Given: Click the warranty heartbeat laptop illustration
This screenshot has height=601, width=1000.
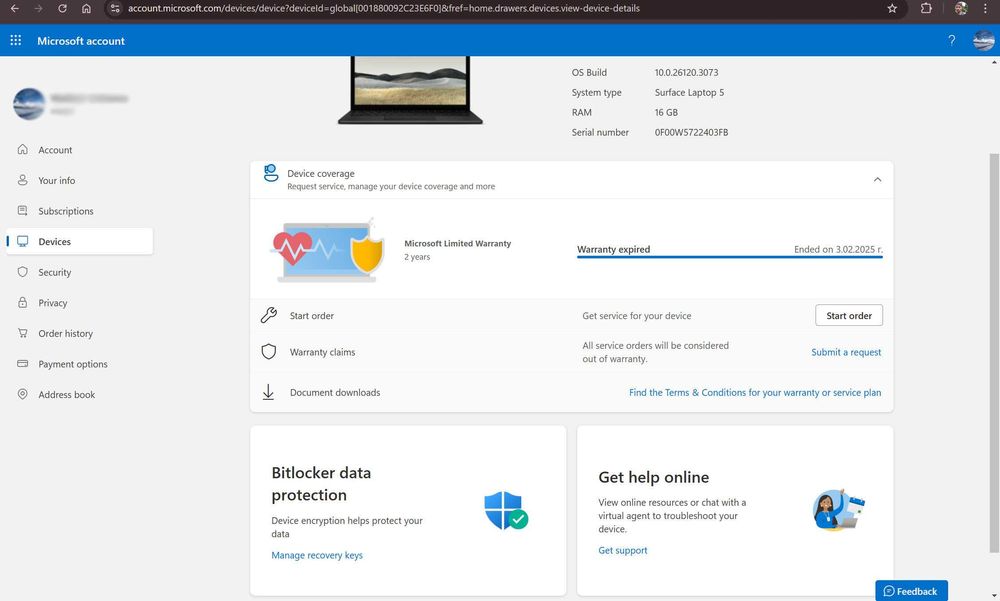Looking at the screenshot, I should coord(329,250).
